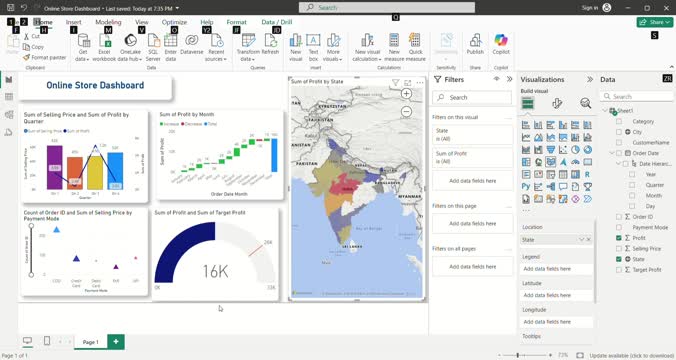Import from Excel workbook
The height and width of the screenshot is (360, 676).
point(104,47)
